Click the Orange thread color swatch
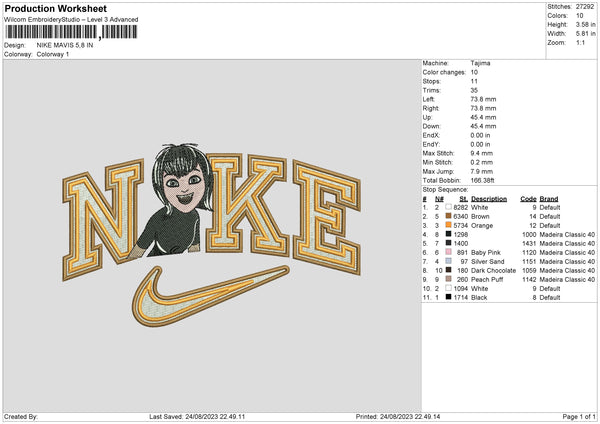 (448, 225)
